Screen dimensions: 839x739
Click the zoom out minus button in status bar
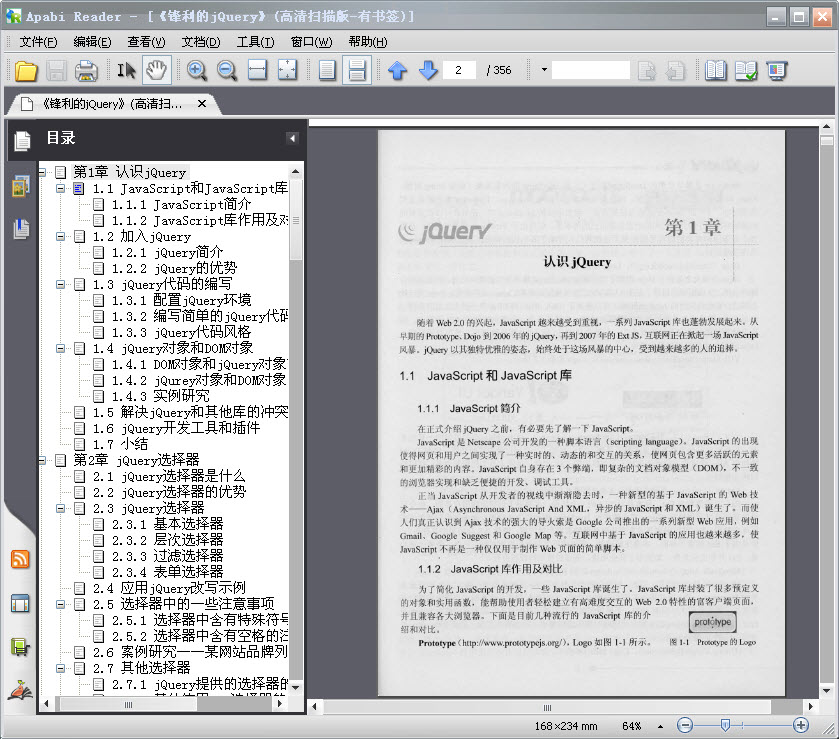tap(684, 726)
